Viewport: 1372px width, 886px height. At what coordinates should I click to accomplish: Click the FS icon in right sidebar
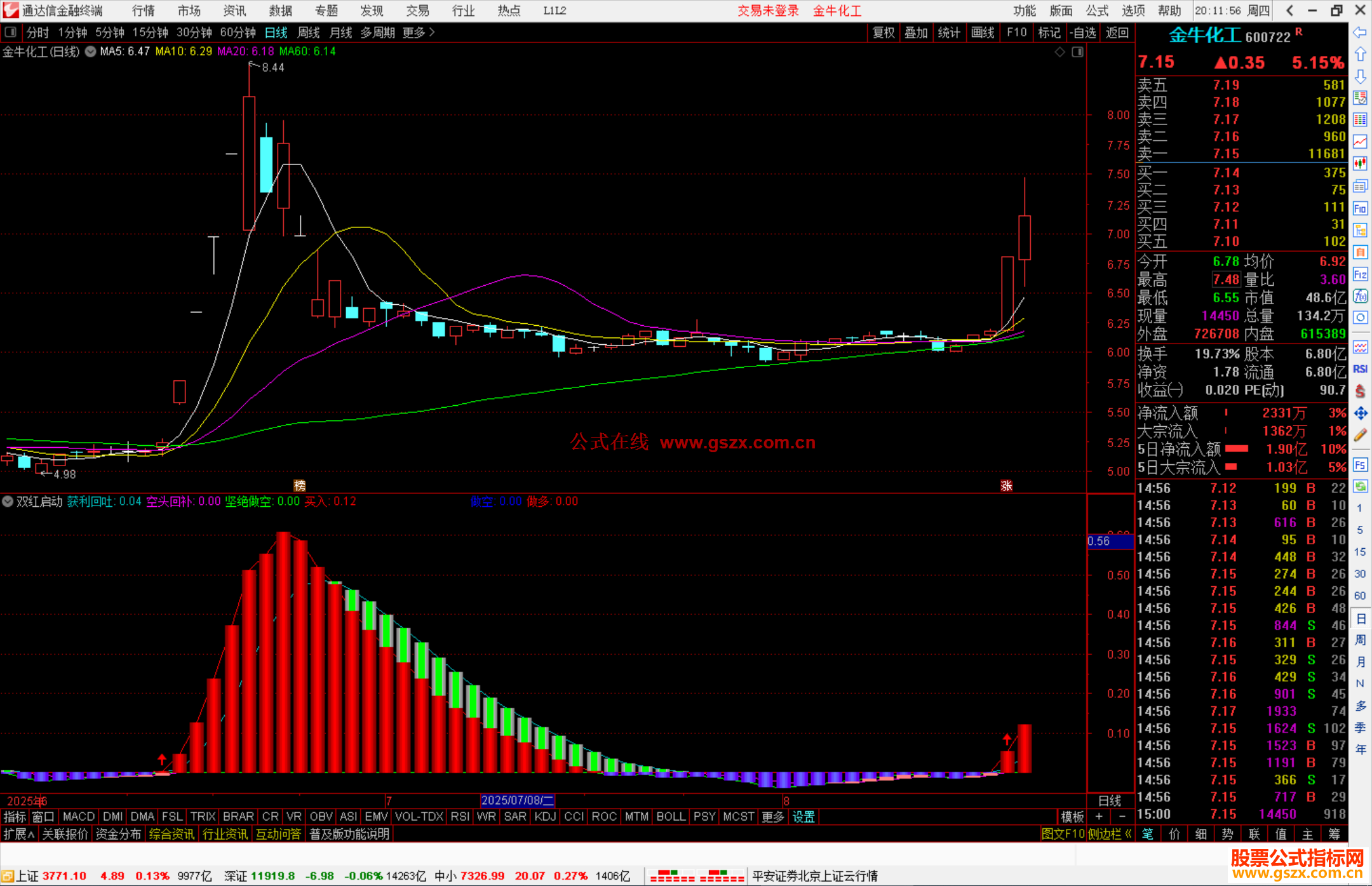[1360, 465]
